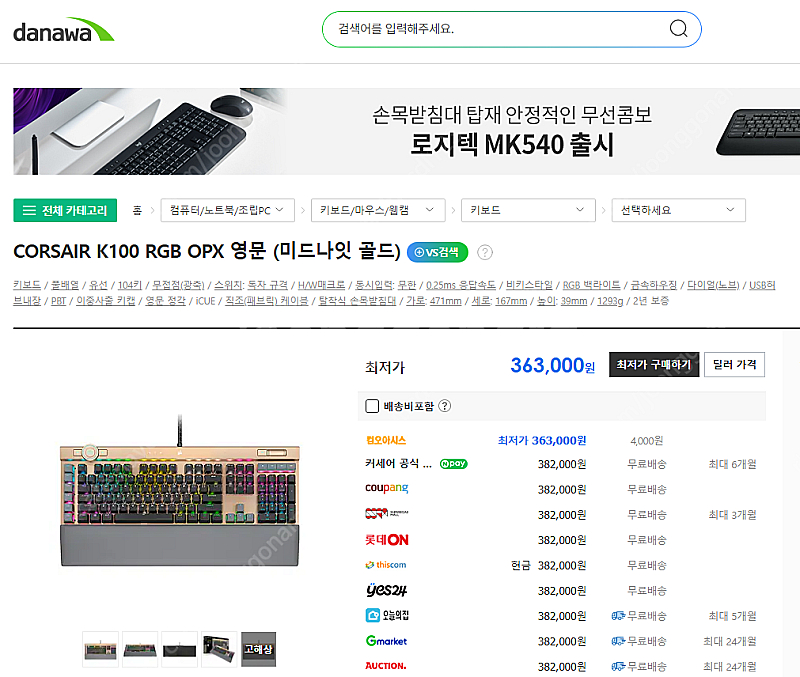Click H/W매크로 spec link
Viewport: 800px width, 677px height.
[321, 285]
